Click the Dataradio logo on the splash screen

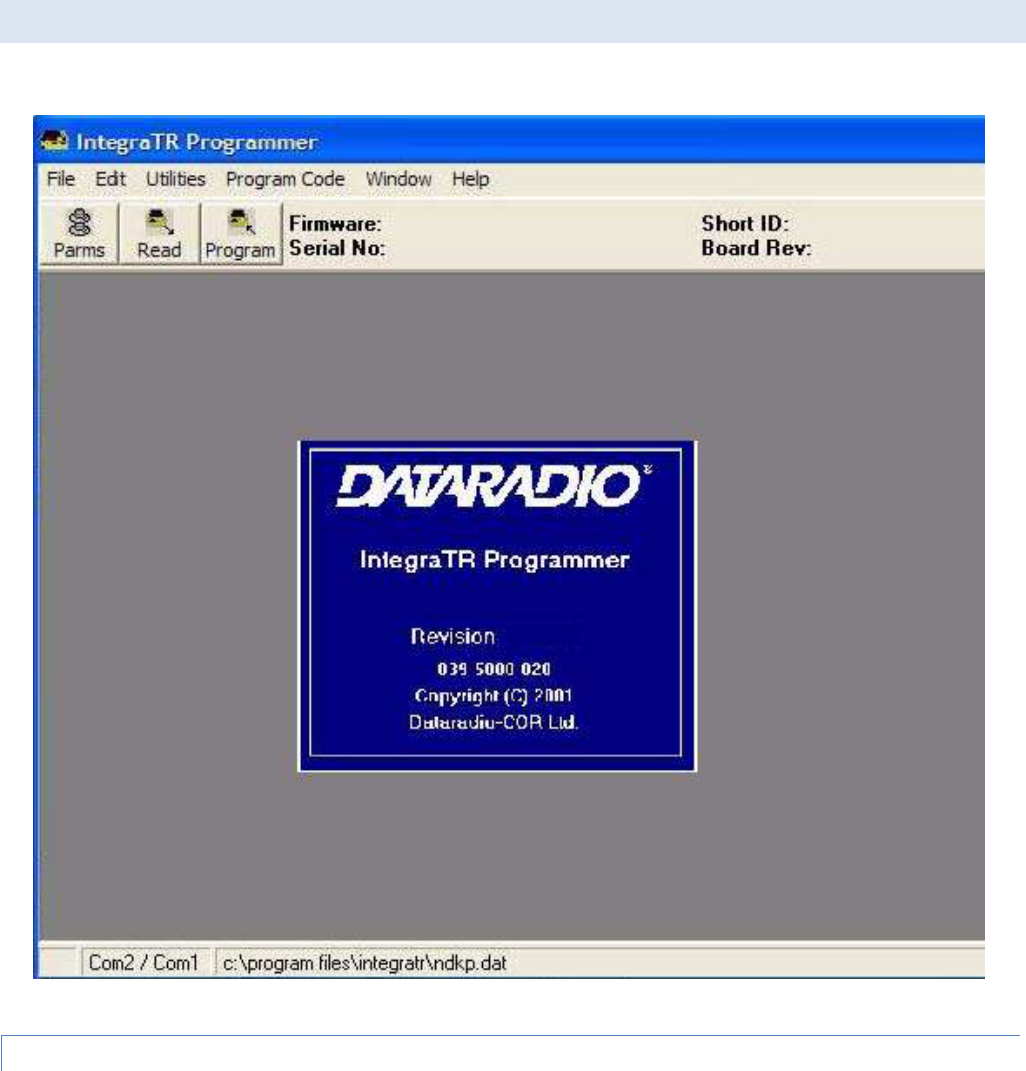pos(493,486)
